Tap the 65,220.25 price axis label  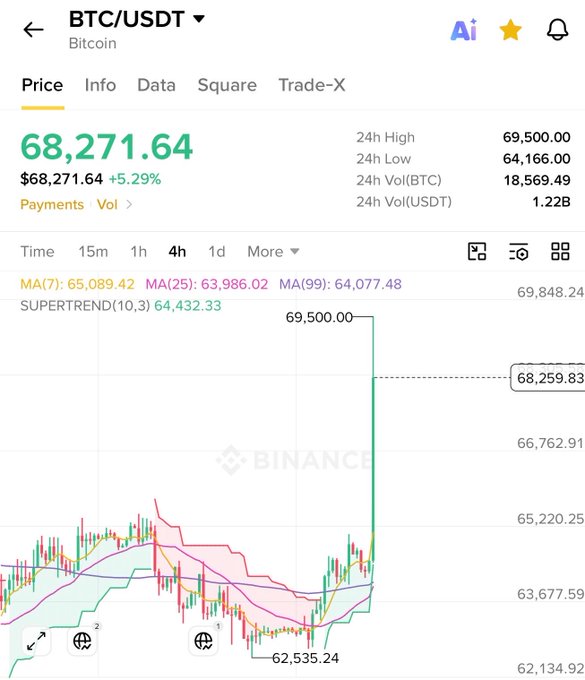tap(550, 519)
